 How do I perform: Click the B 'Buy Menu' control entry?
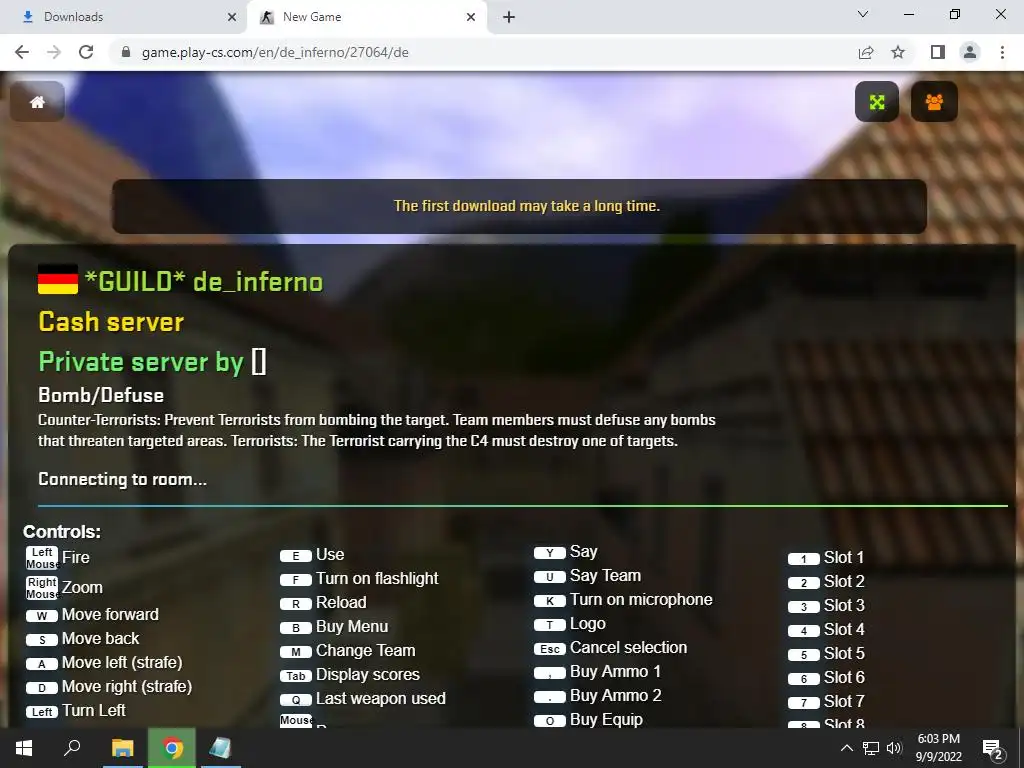tap(334, 627)
